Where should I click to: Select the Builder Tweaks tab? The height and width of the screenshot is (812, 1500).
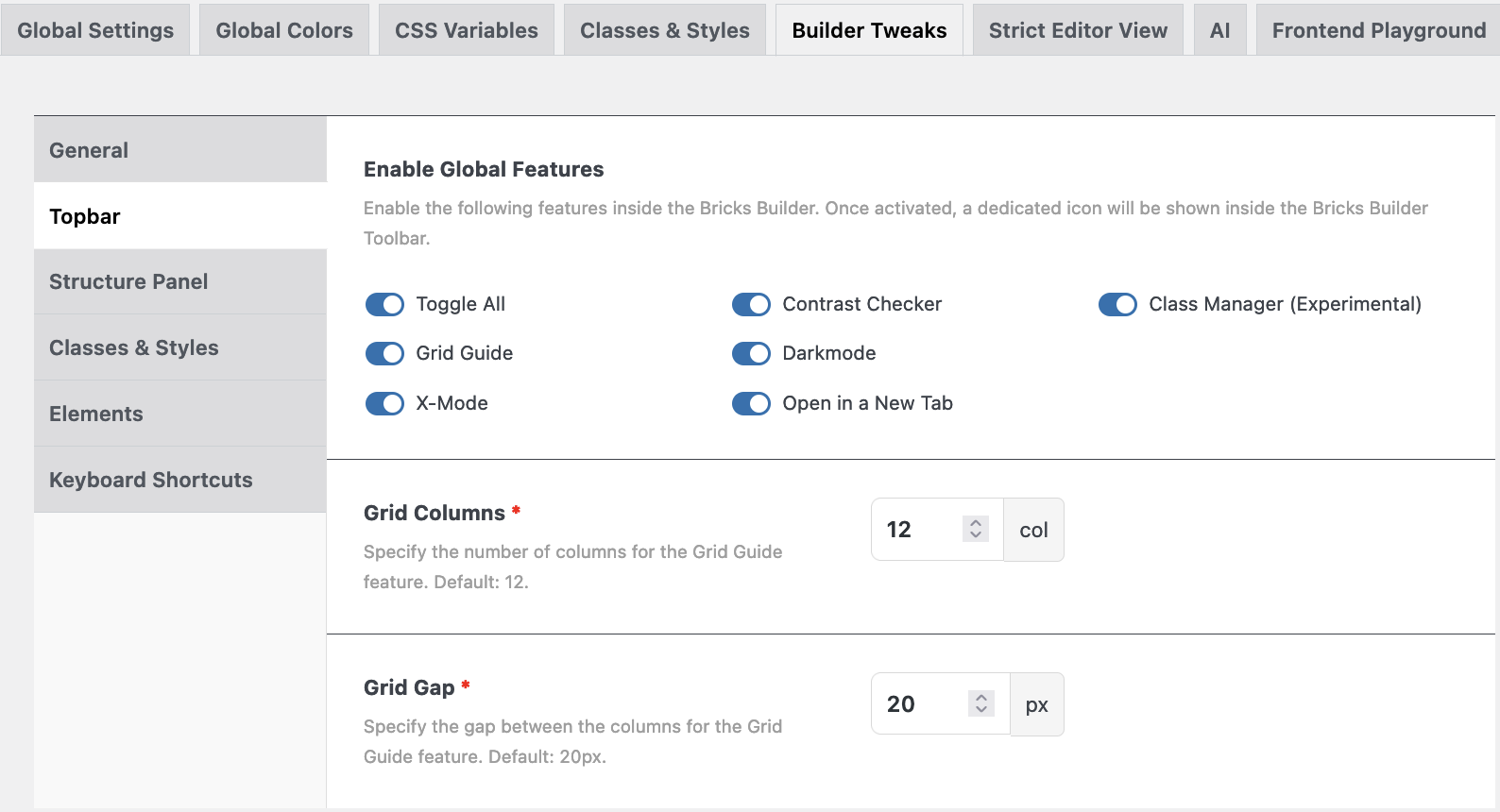click(x=869, y=30)
